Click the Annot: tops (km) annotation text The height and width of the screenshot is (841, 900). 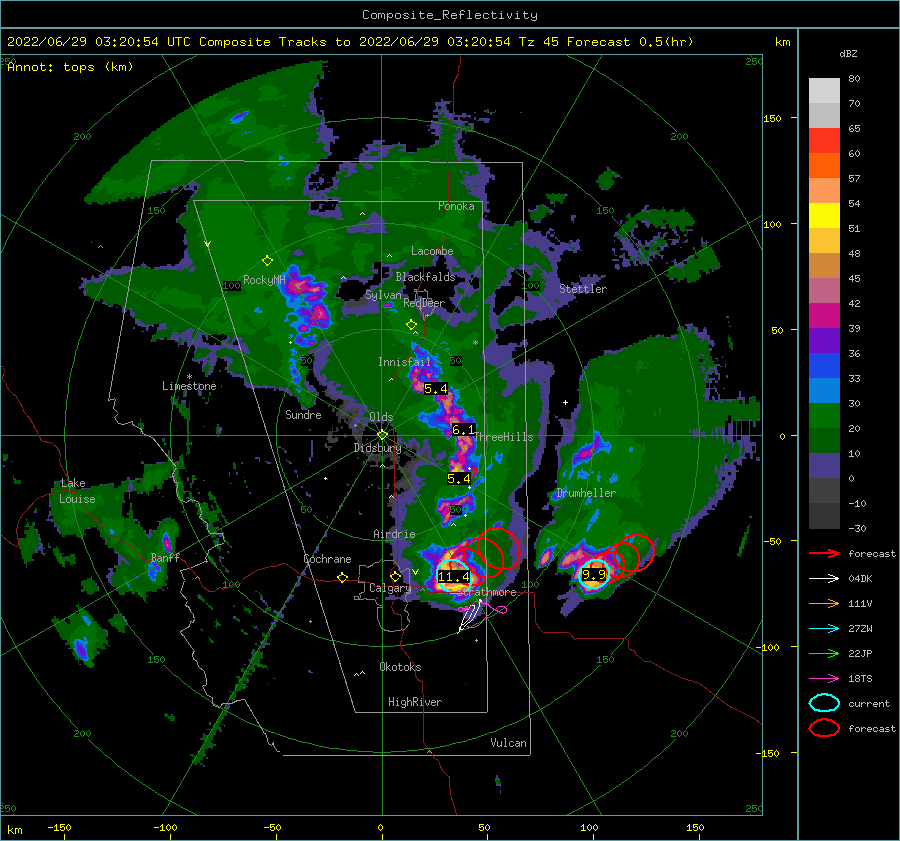coord(70,67)
